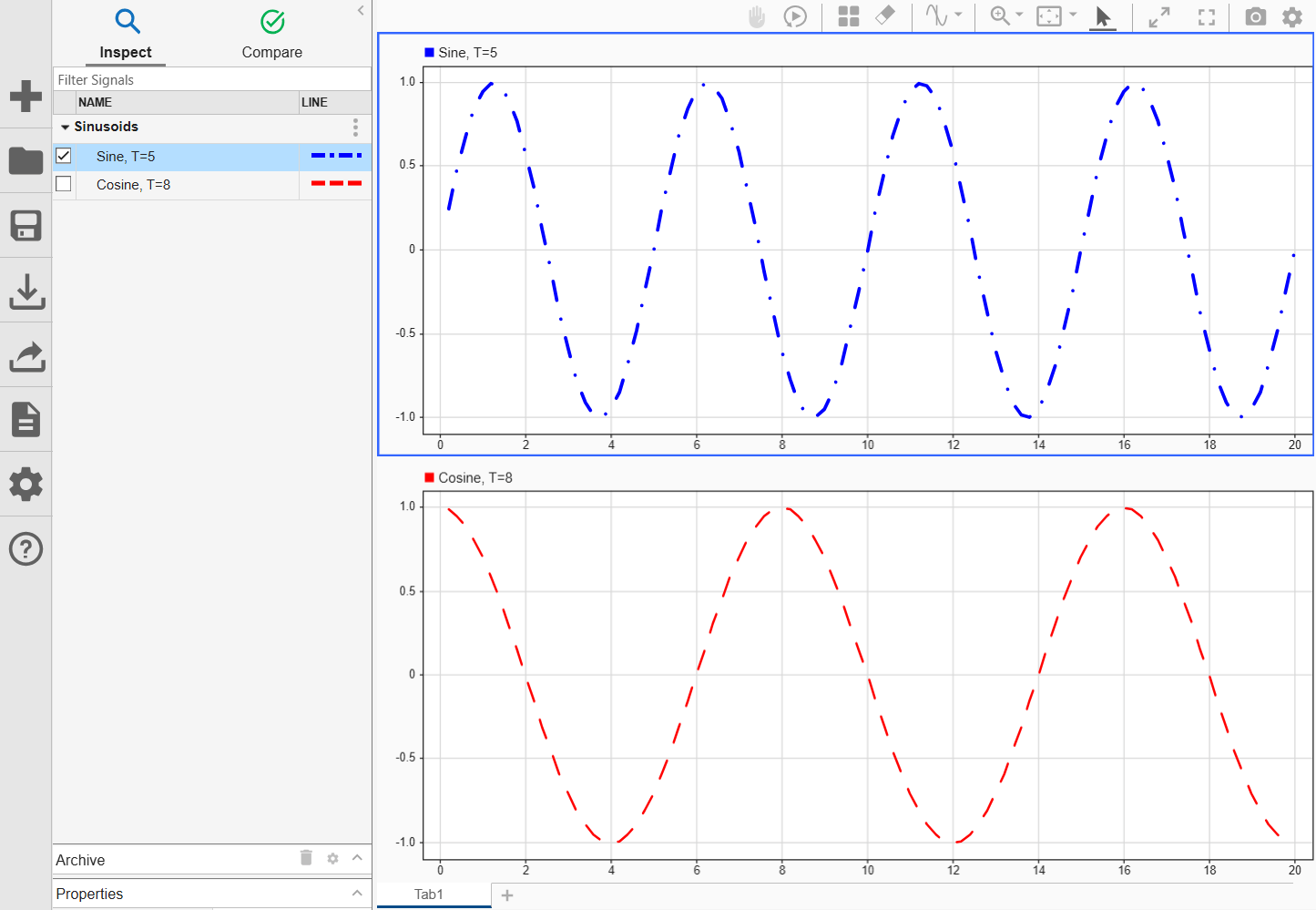This screenshot has height=910, width=1316.
Task: Click red dashed line style swatch
Action: [336, 184]
